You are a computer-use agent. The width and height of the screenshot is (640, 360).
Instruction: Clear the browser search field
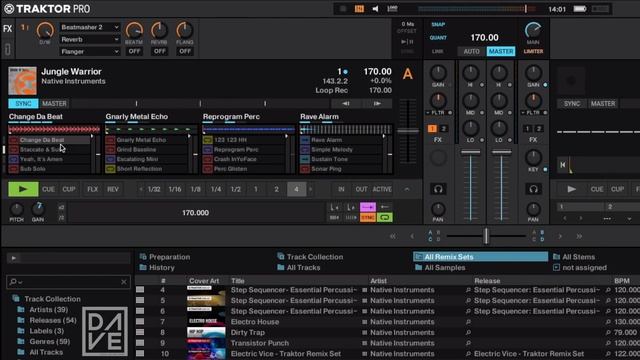tap(124, 282)
